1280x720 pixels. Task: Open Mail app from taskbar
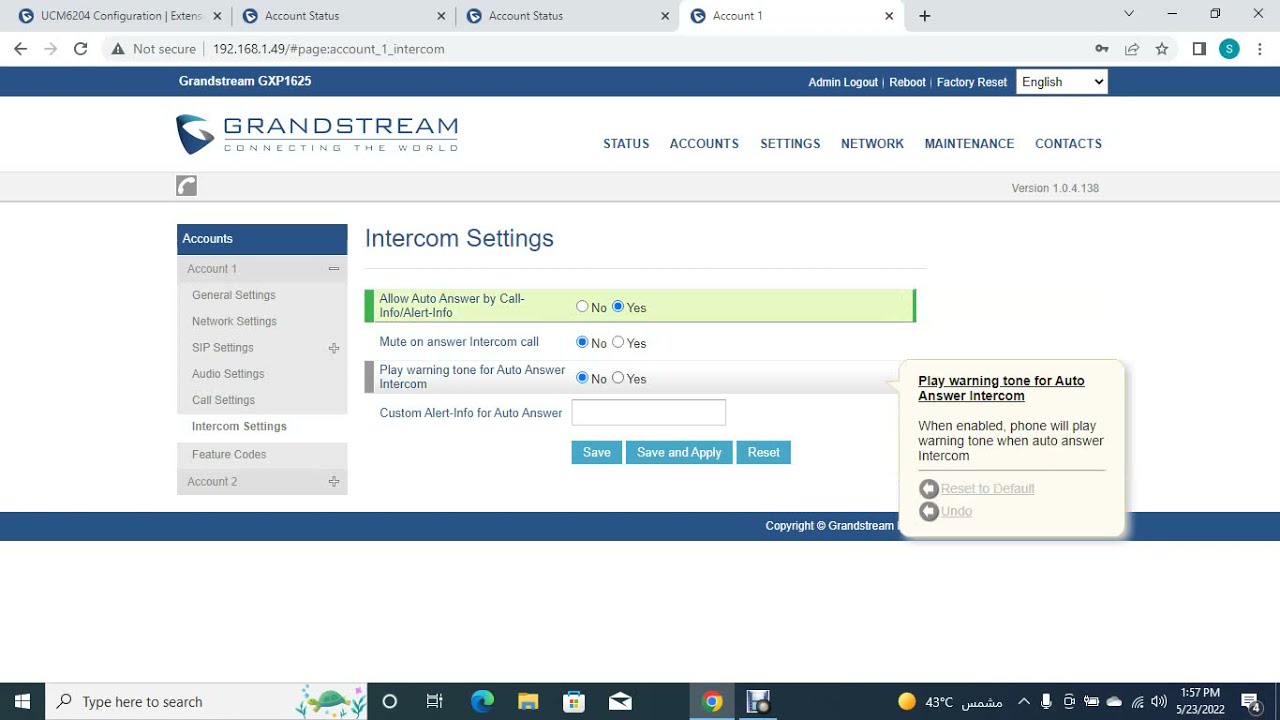620,701
